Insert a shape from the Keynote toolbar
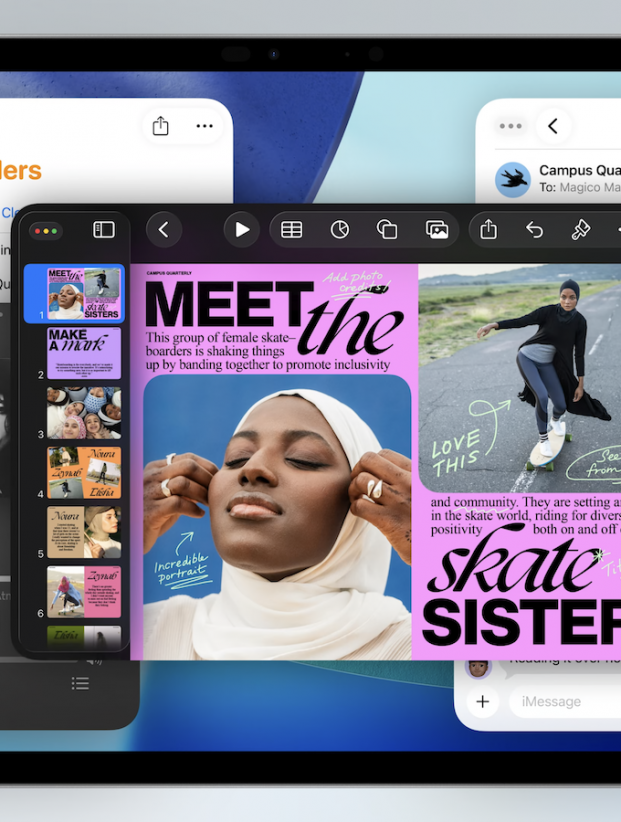Image resolution: width=621 pixels, height=822 pixels. pos(387,230)
